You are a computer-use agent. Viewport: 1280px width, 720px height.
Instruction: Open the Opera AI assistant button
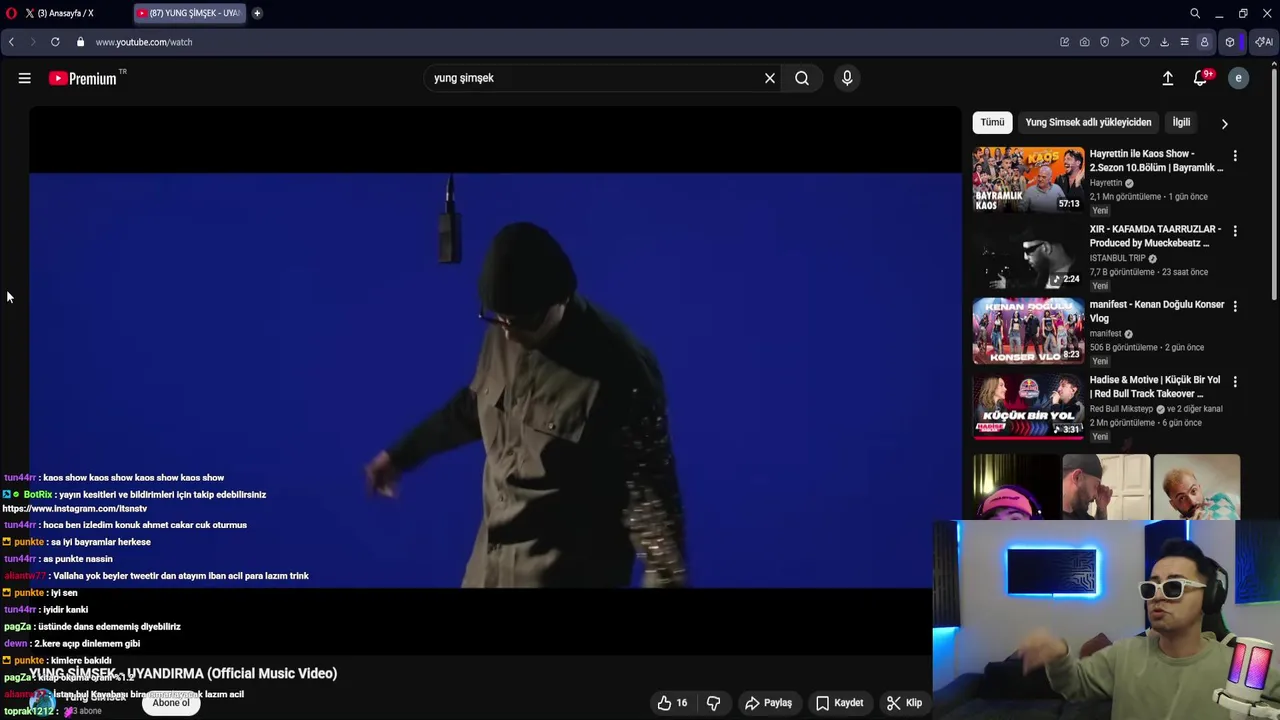tap(1263, 42)
